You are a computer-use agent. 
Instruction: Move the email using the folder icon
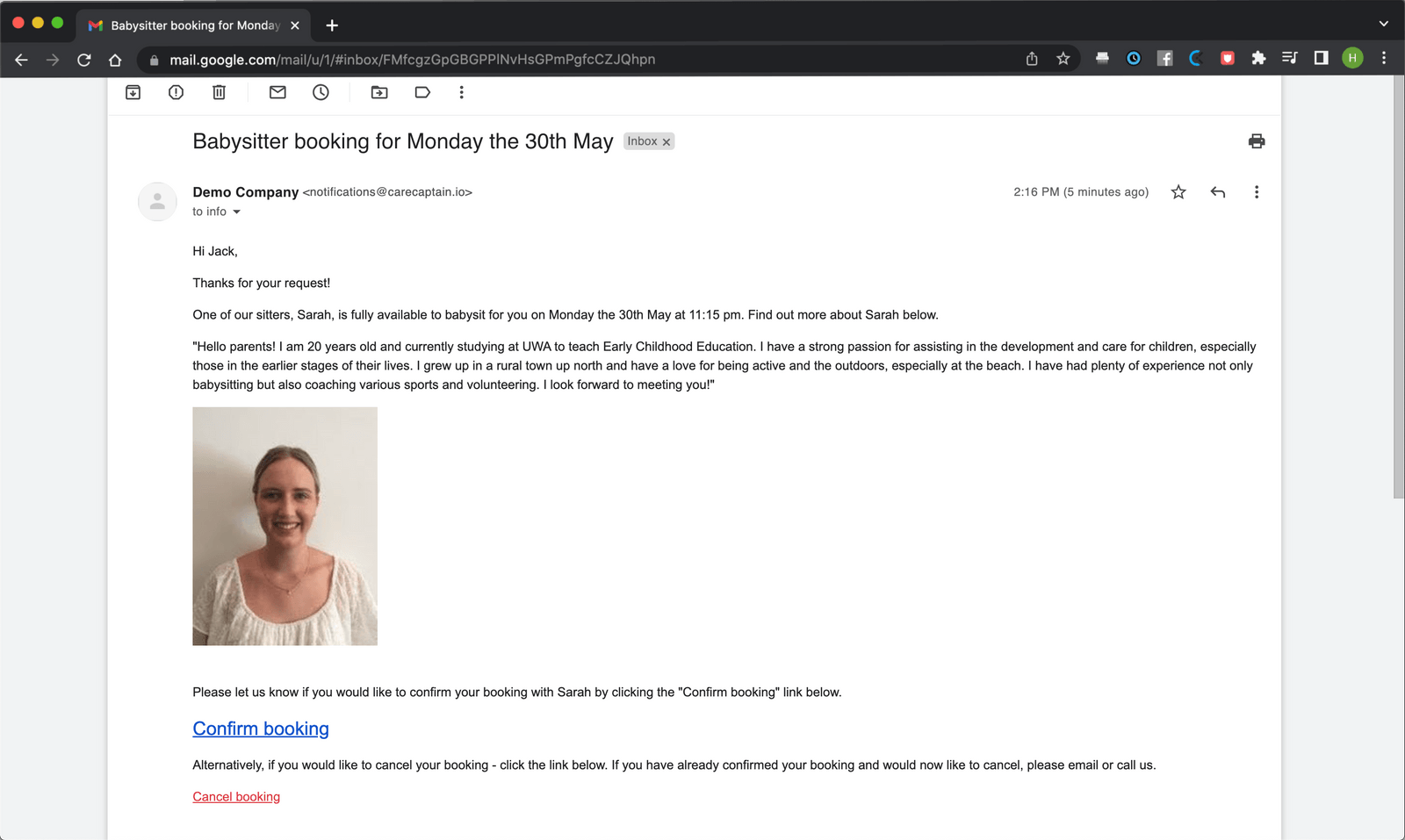[x=379, y=92]
